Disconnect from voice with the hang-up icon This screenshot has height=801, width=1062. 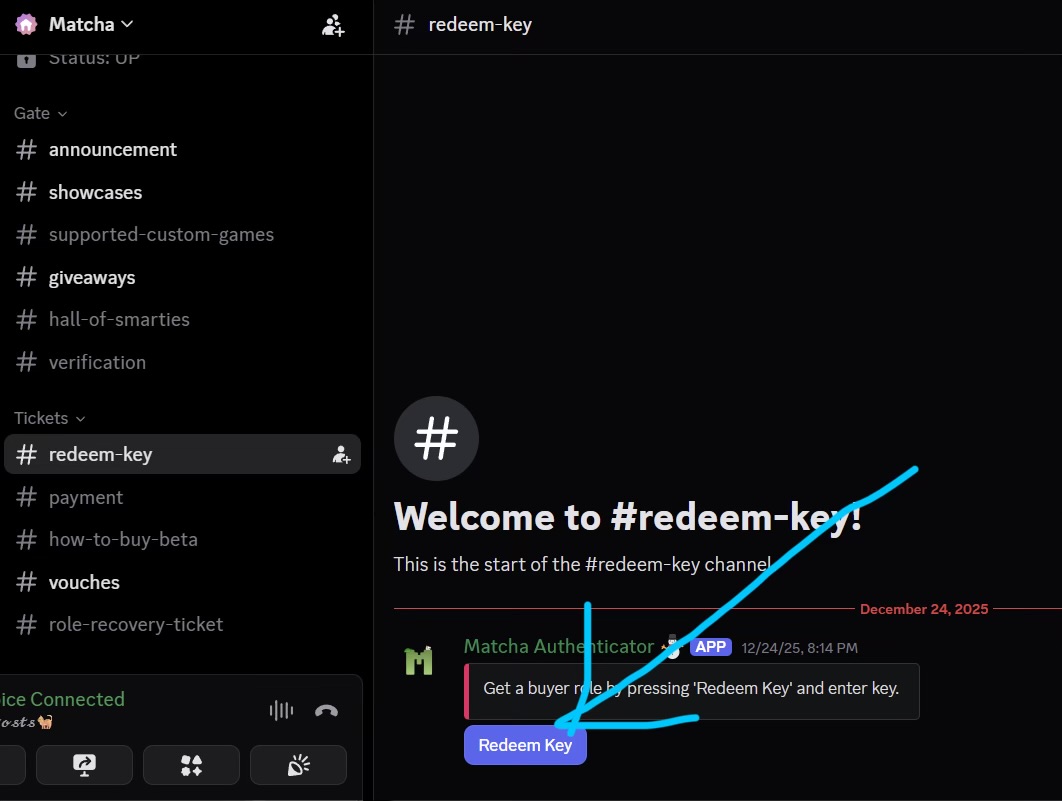click(326, 711)
